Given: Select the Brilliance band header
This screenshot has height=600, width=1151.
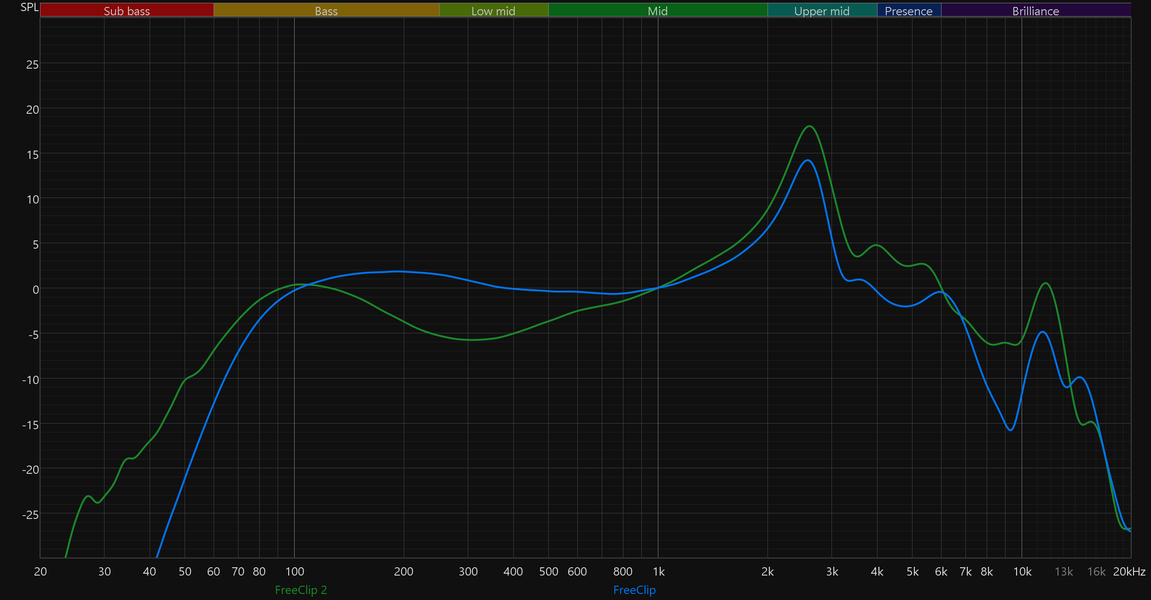Looking at the screenshot, I should pos(1036,10).
